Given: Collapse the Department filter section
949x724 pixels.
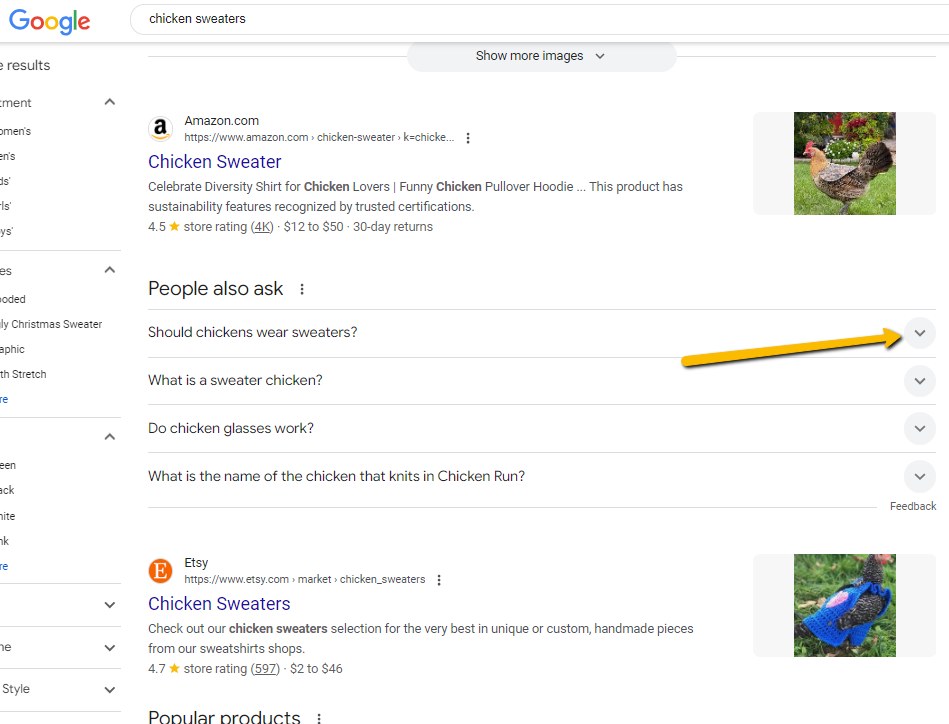Looking at the screenshot, I should 110,102.
